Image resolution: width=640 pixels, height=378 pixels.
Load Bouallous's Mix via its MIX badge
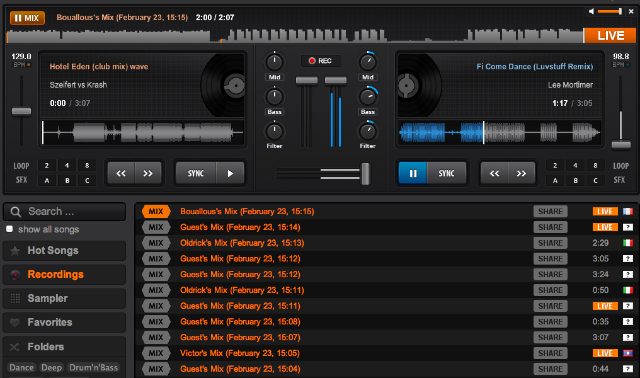(156, 211)
